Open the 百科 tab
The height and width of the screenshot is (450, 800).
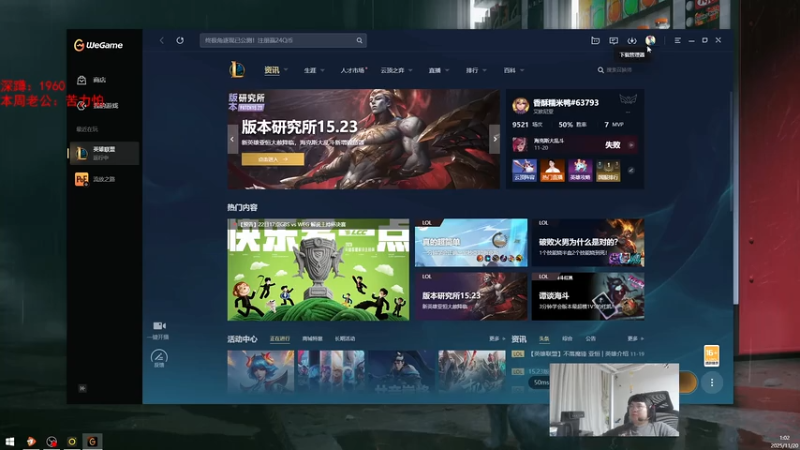point(509,70)
